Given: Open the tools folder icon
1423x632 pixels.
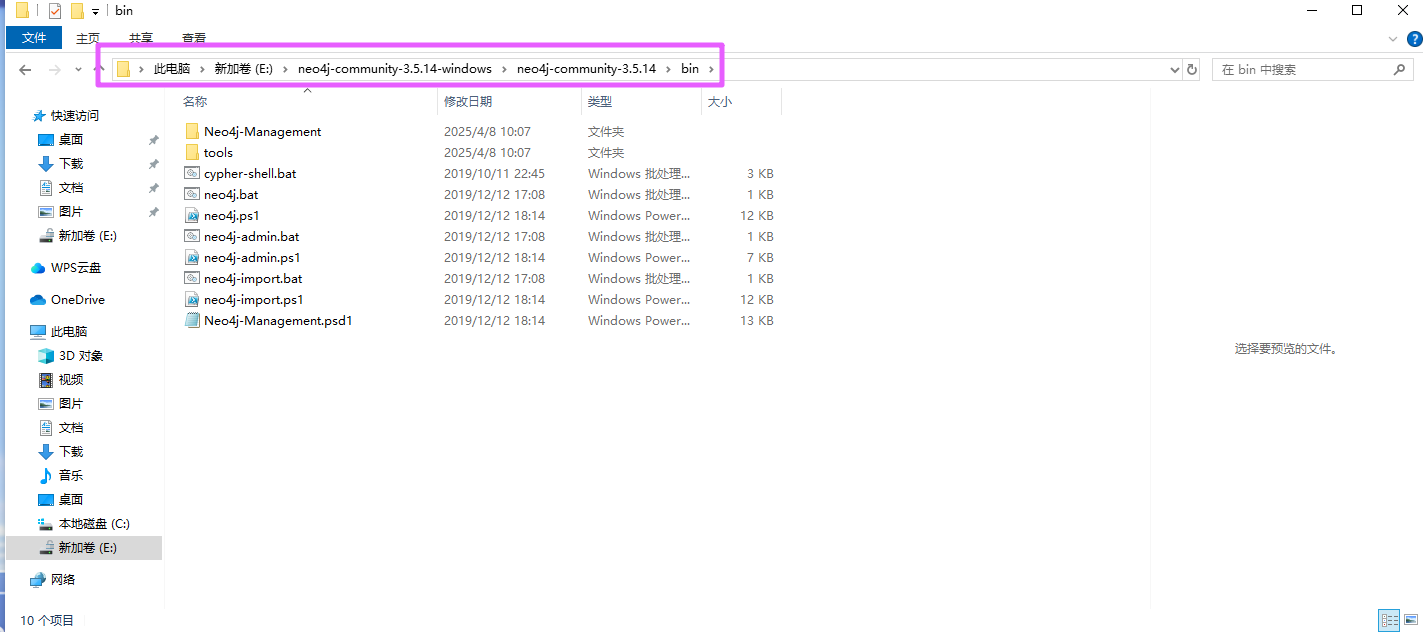Looking at the screenshot, I should (193, 152).
